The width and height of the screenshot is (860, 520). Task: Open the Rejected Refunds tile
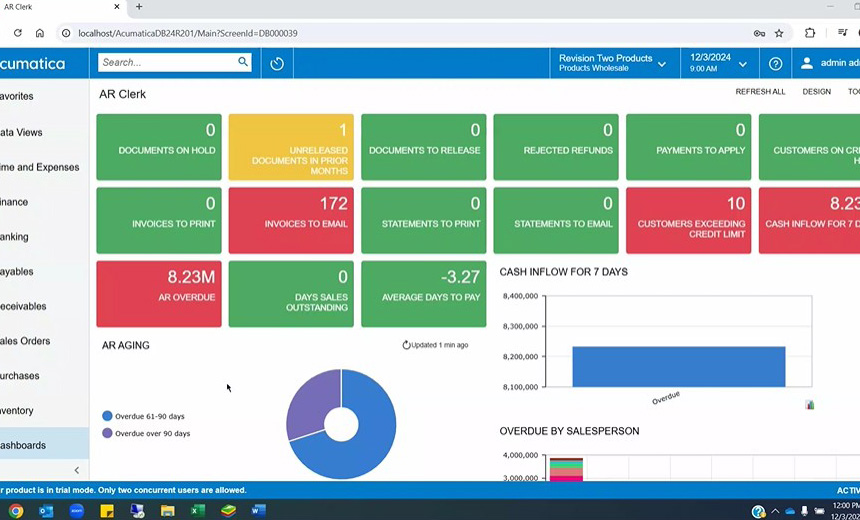coord(556,147)
